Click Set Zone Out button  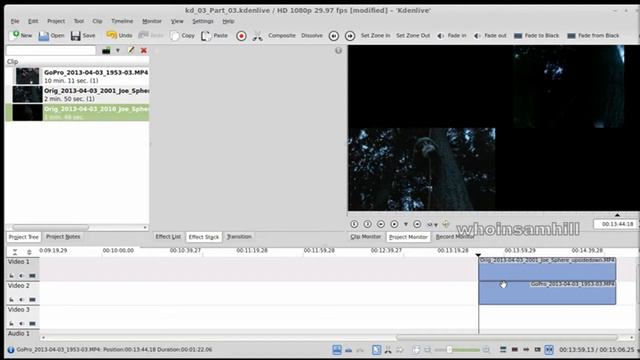tap(413, 36)
